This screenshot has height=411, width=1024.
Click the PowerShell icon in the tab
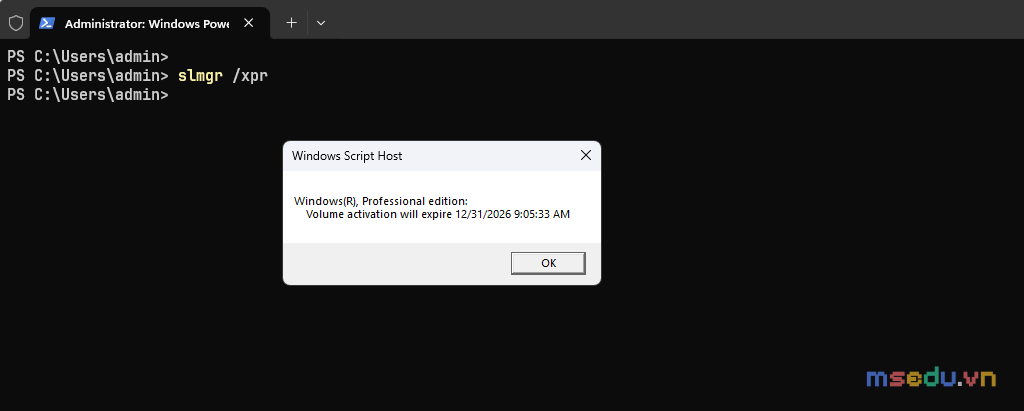point(46,23)
